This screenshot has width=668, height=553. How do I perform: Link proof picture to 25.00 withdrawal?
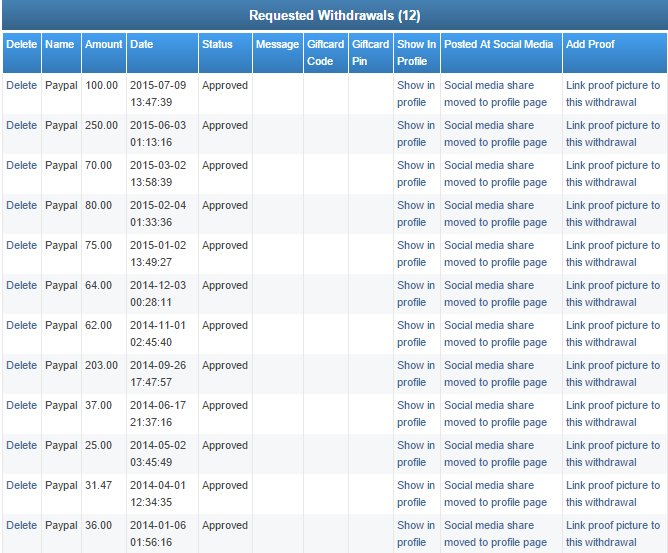click(x=613, y=454)
